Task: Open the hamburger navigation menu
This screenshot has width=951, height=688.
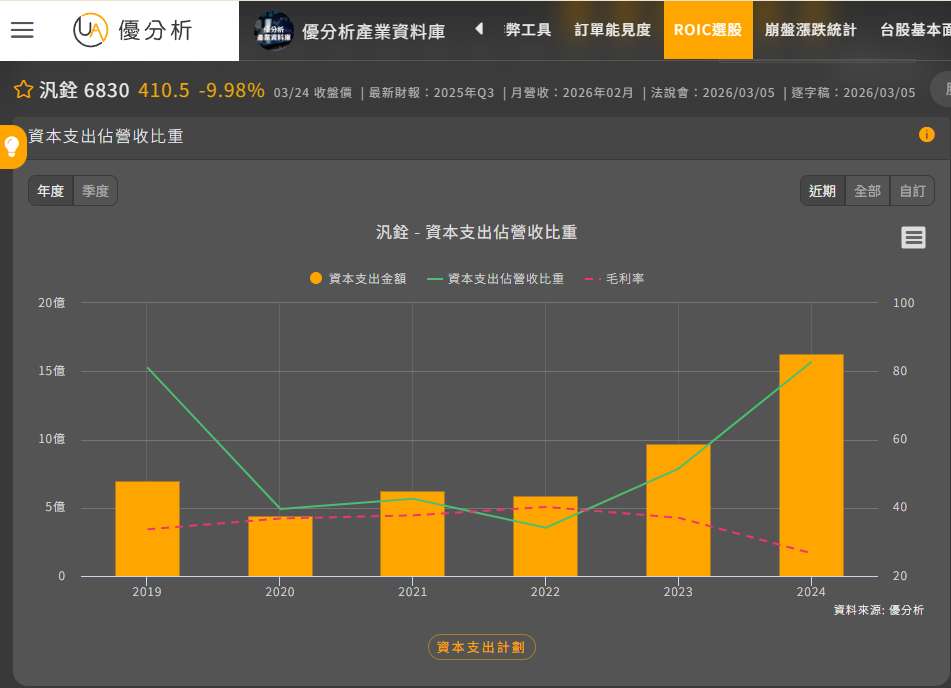Action: click(22, 30)
